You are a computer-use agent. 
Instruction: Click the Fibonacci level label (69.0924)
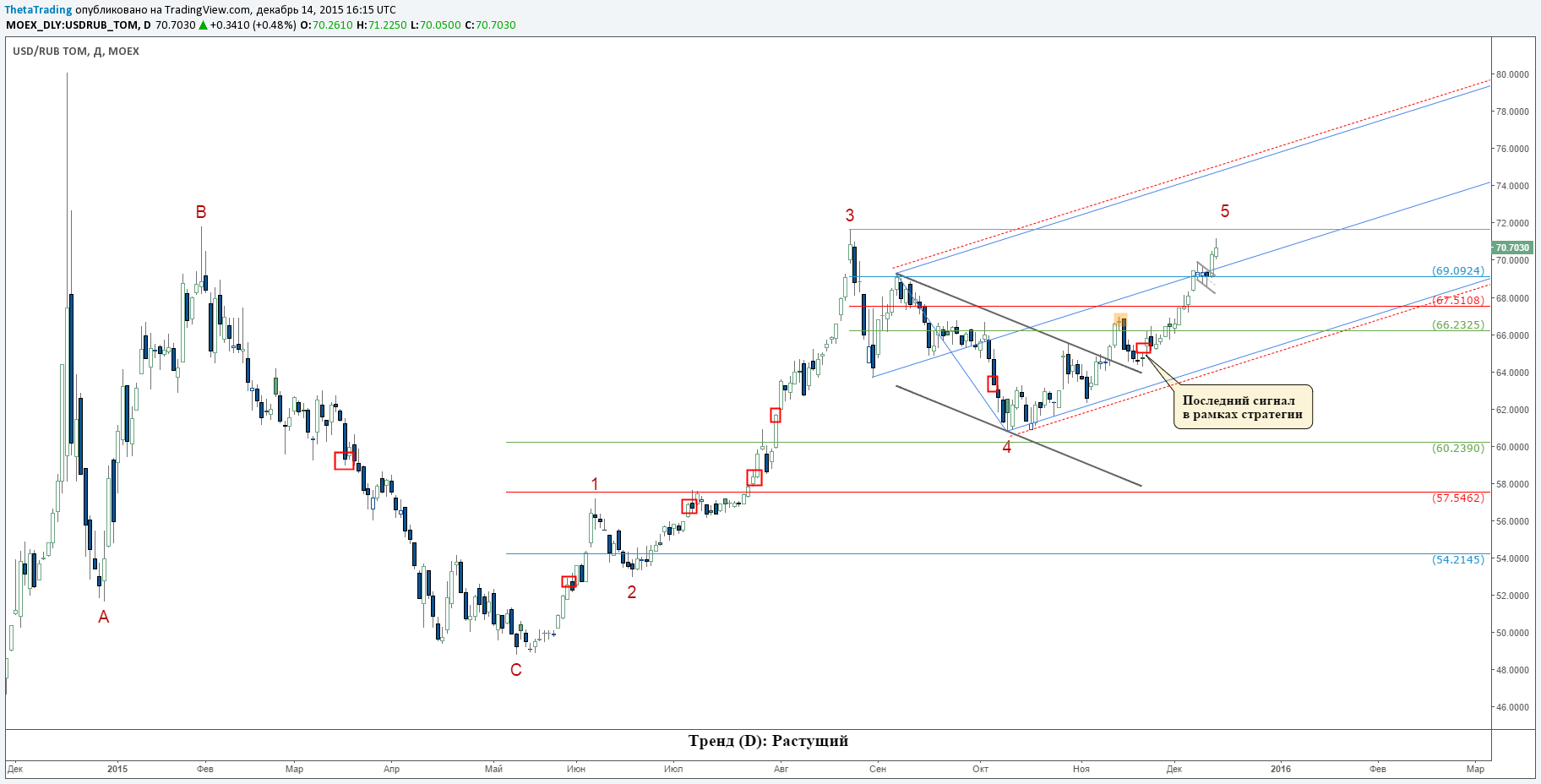coord(1458,271)
